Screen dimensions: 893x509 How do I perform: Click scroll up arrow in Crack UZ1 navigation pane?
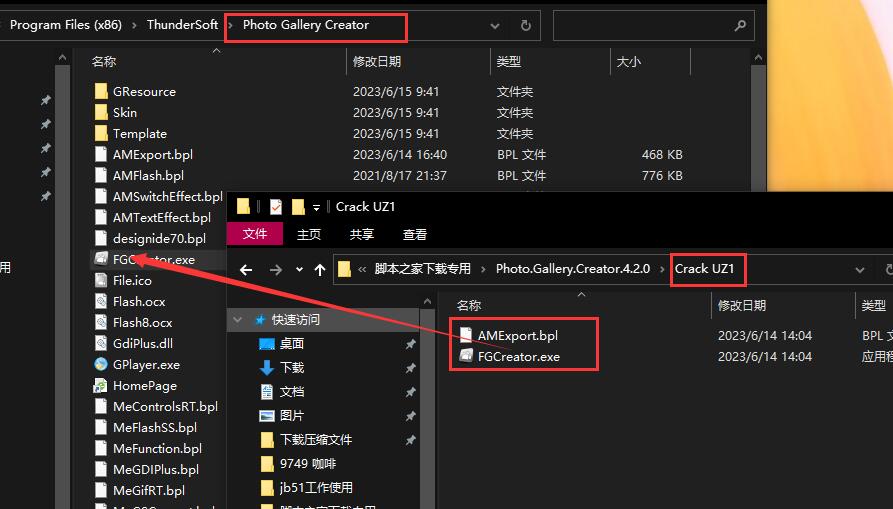coord(428,301)
